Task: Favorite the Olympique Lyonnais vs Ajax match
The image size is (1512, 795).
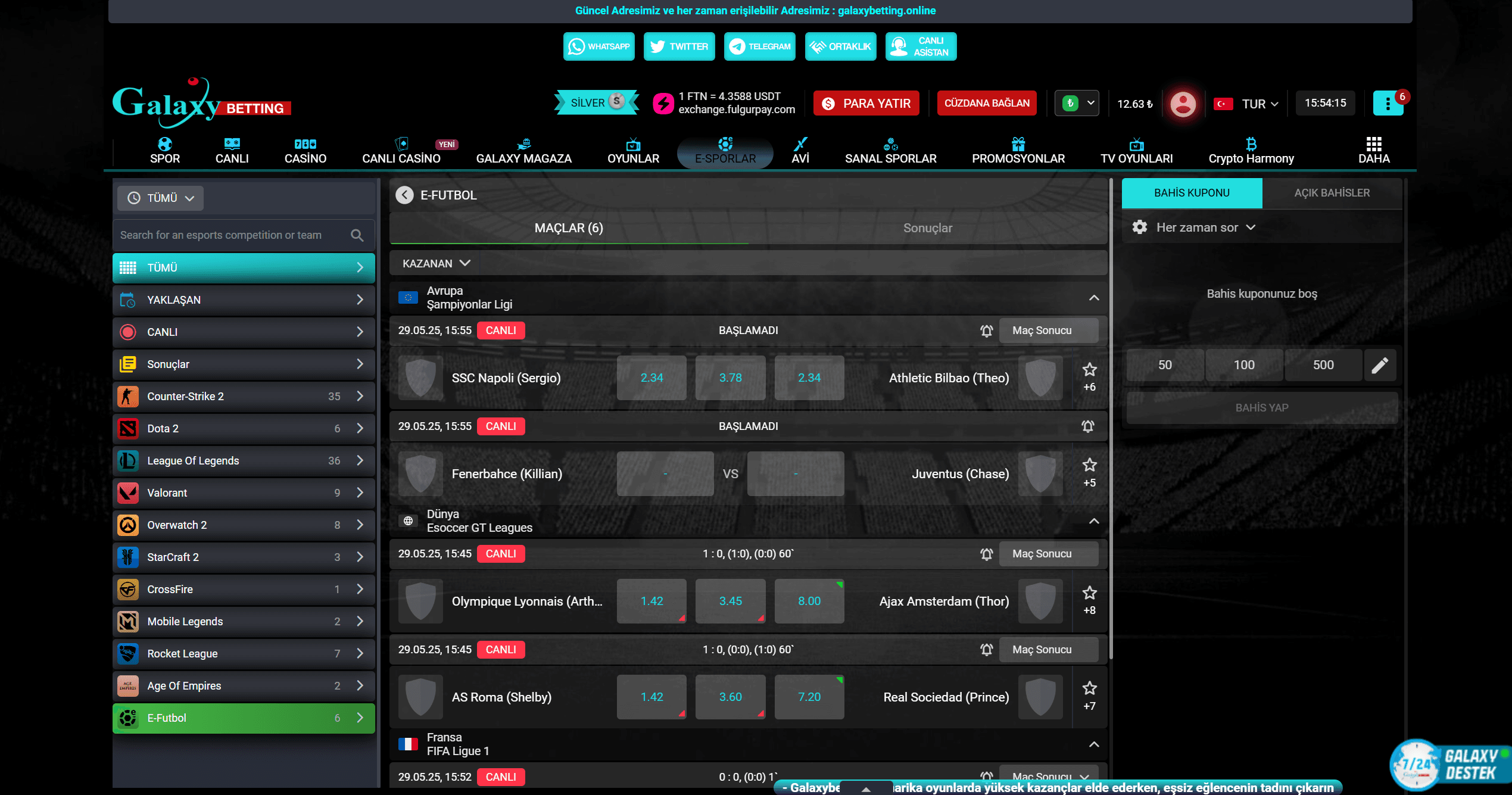Action: tap(1089, 593)
